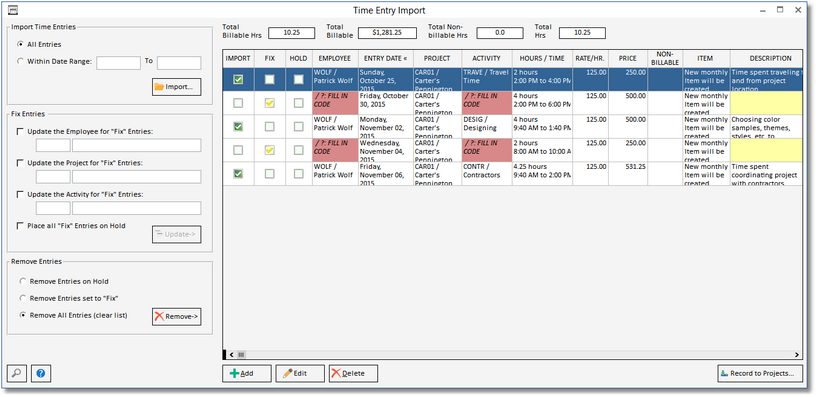Viewport: 816px width, 397px height.
Task: Click the ACTIVITY column header
Action: click(x=487, y=58)
